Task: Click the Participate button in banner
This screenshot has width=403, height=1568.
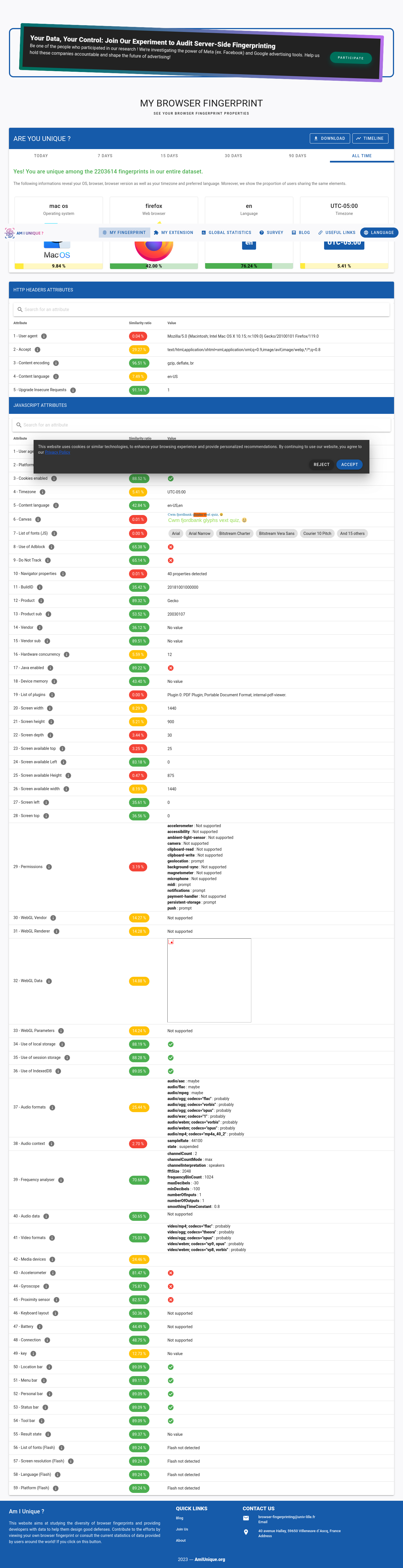Action: click(351, 58)
